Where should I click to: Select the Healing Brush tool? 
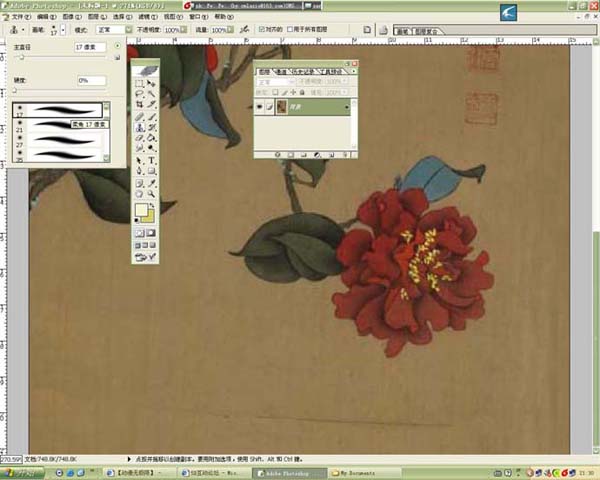click(x=139, y=117)
